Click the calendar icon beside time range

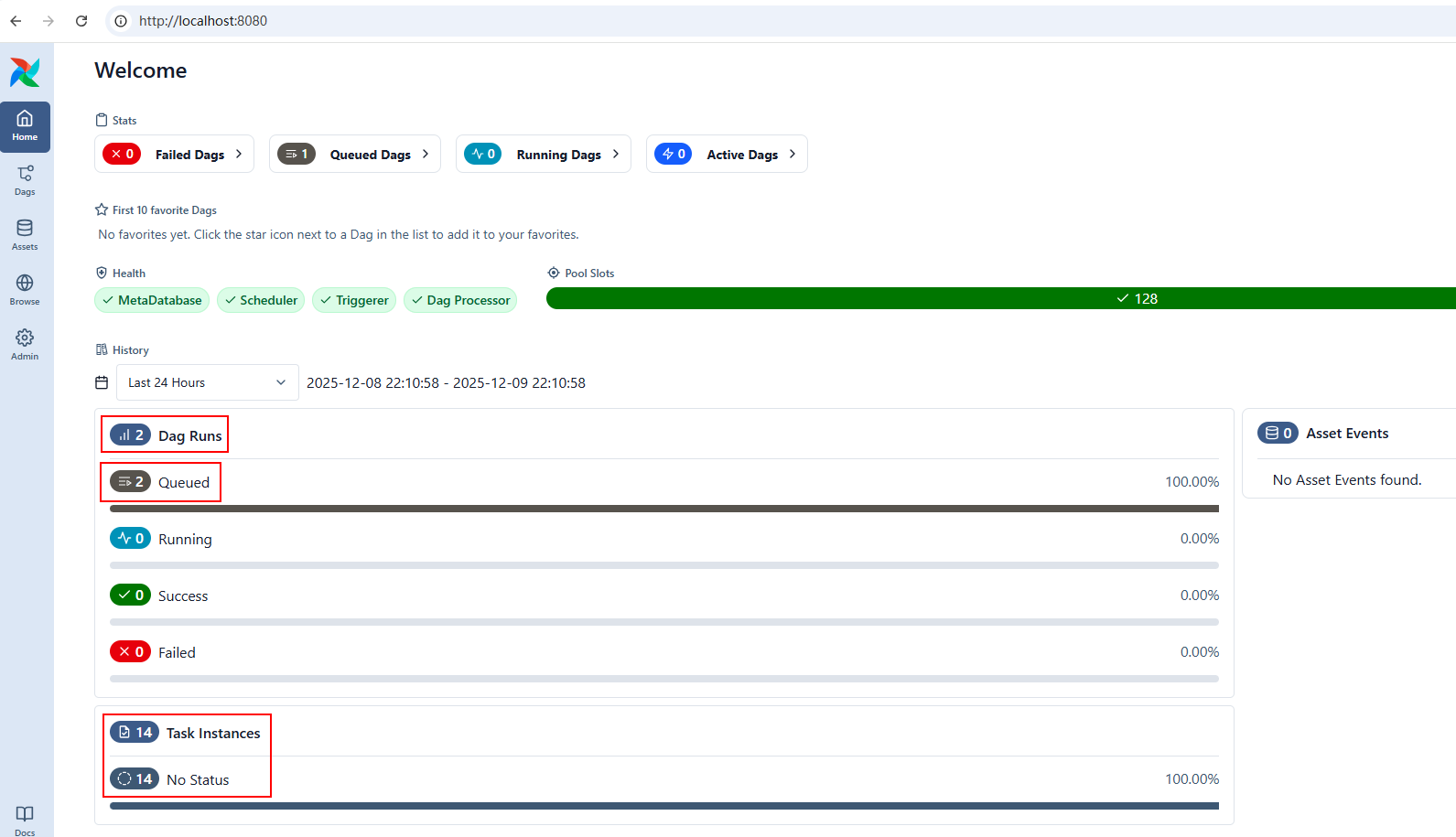(x=102, y=382)
